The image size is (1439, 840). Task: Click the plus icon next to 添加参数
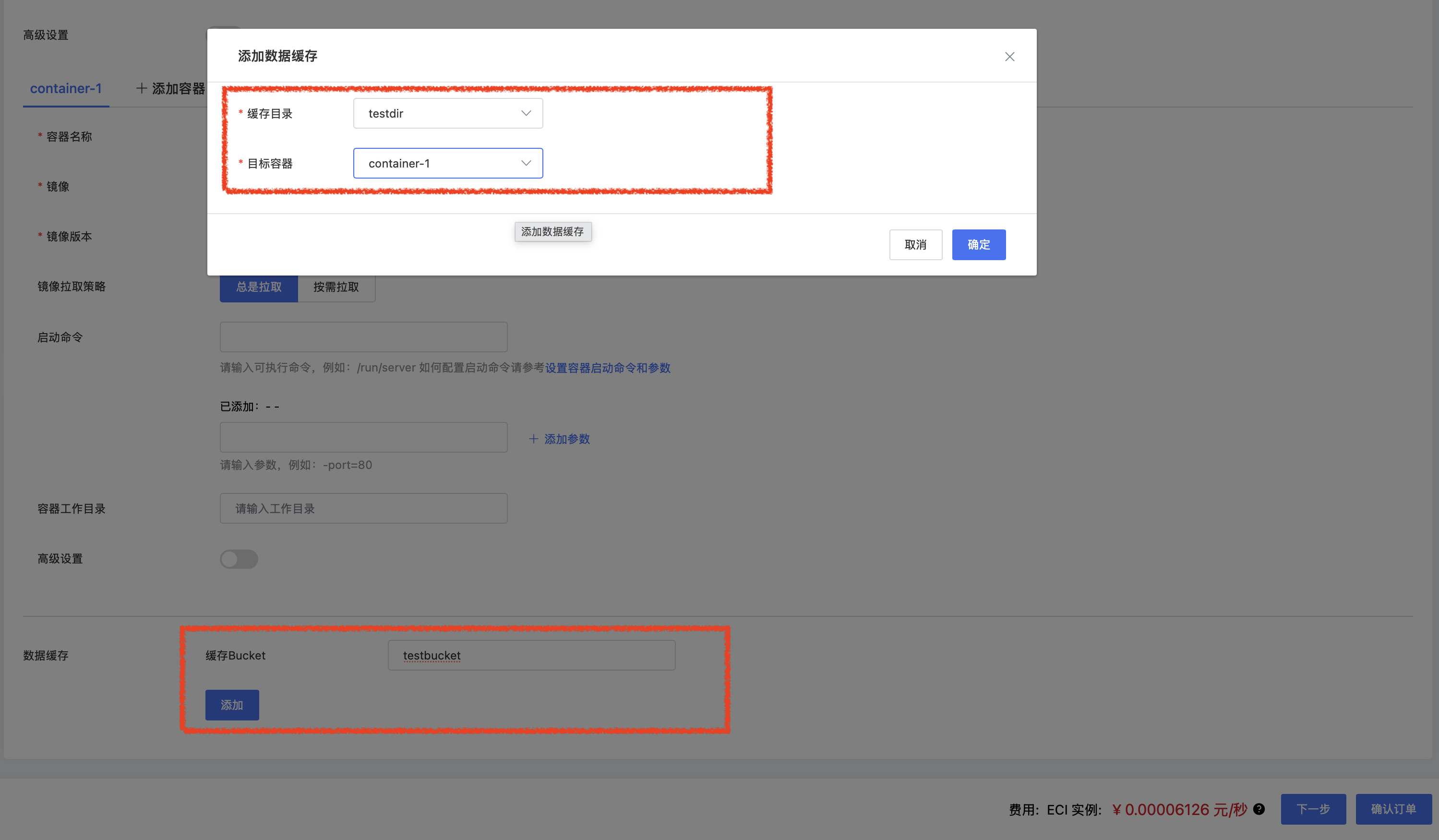click(533, 439)
